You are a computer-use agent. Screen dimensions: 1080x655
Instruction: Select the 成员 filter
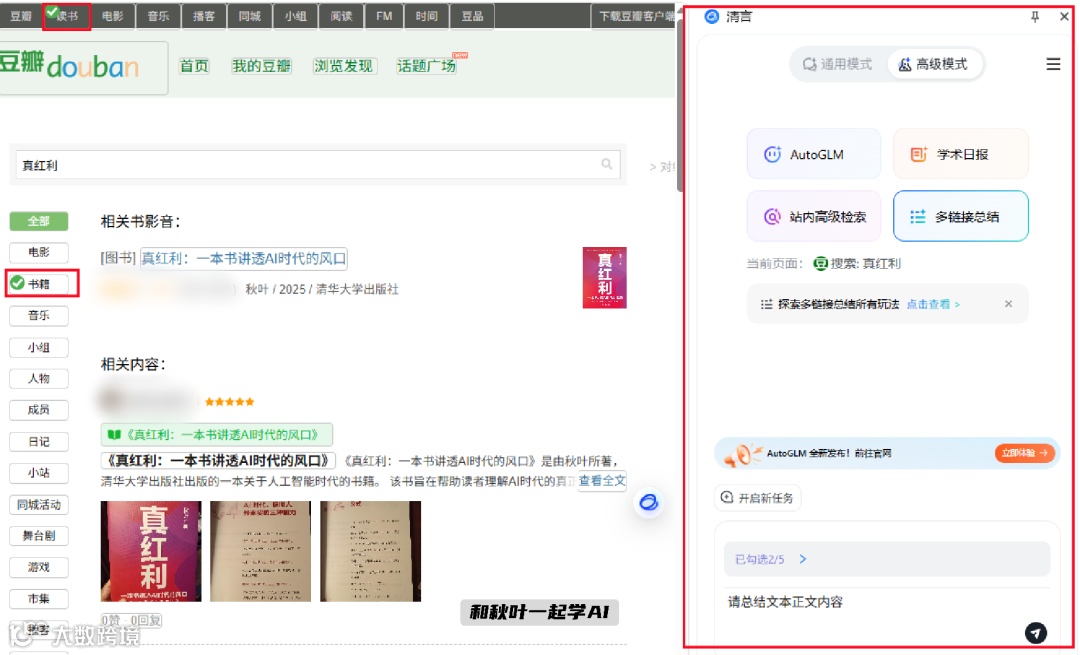(39, 410)
